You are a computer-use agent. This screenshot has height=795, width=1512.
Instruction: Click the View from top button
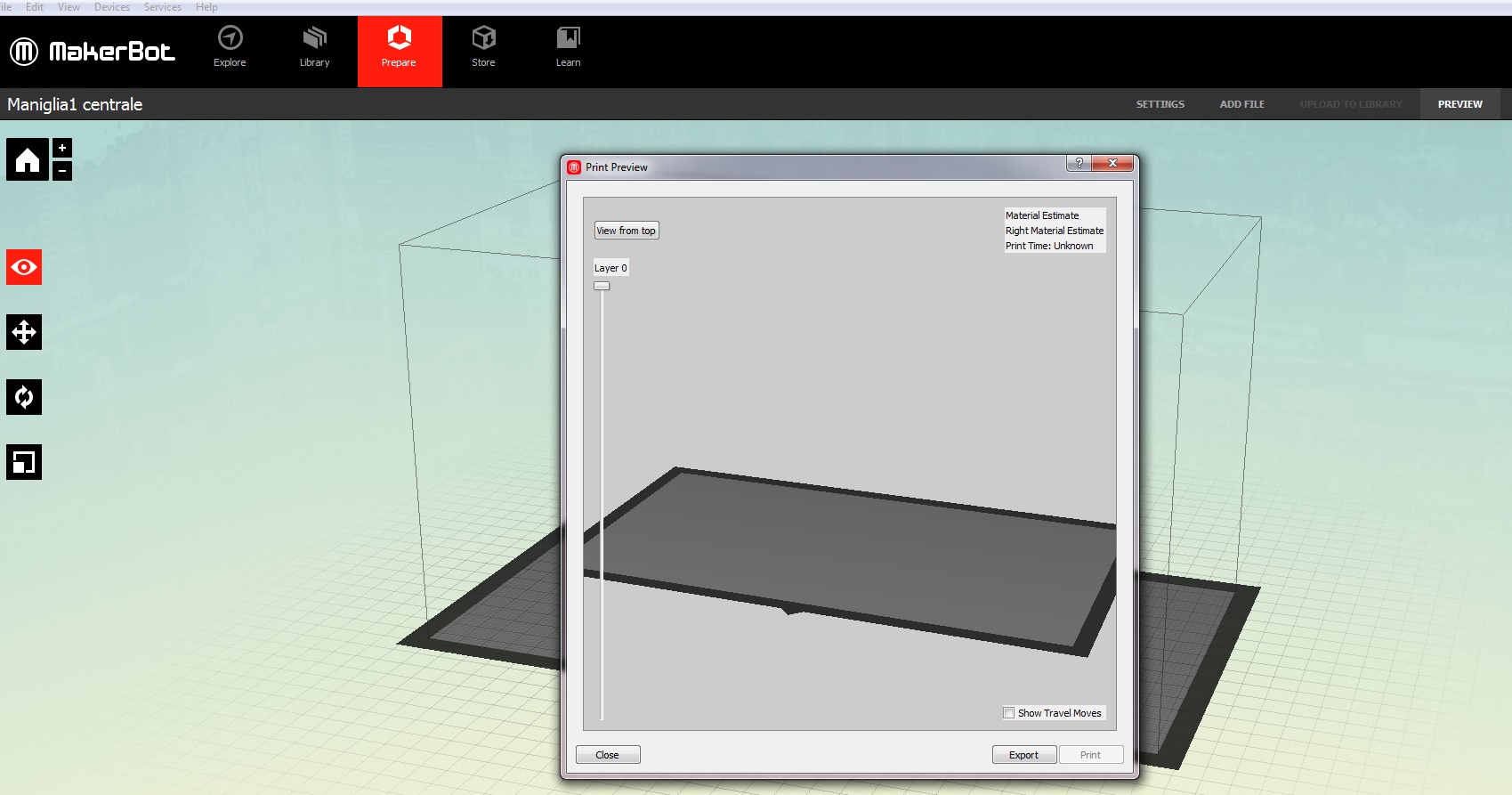click(626, 231)
